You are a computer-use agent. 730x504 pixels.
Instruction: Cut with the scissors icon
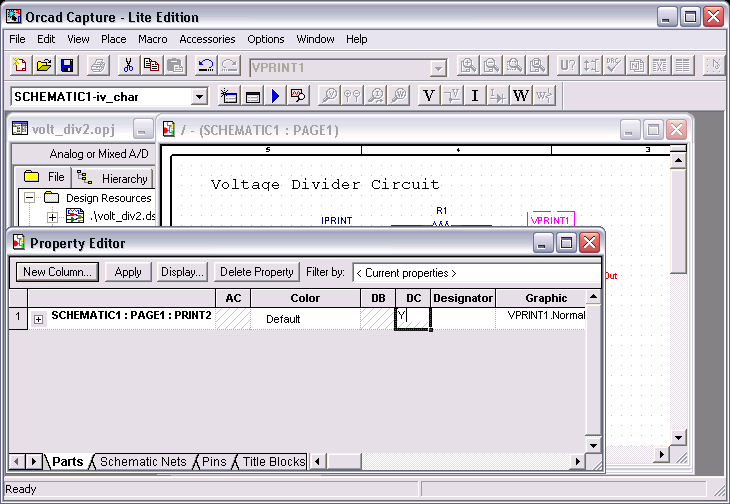click(x=128, y=66)
